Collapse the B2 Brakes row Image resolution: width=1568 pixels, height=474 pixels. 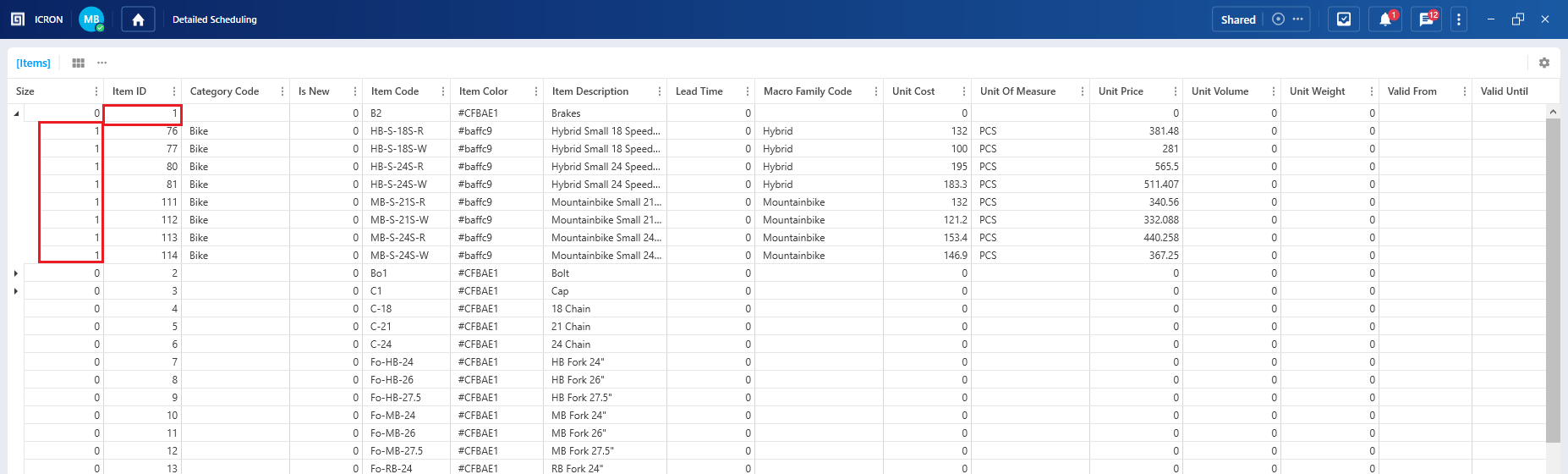coord(16,113)
